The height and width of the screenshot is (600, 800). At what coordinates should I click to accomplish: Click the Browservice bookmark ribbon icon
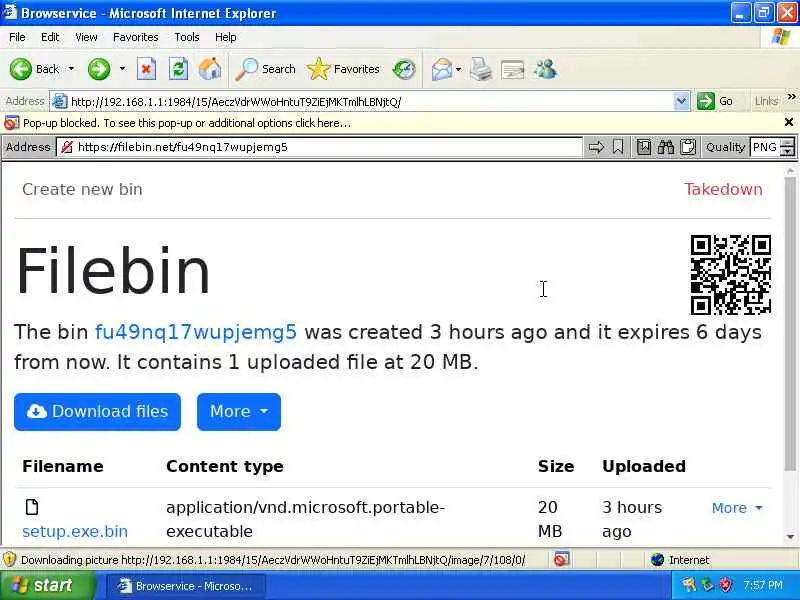[x=618, y=147]
